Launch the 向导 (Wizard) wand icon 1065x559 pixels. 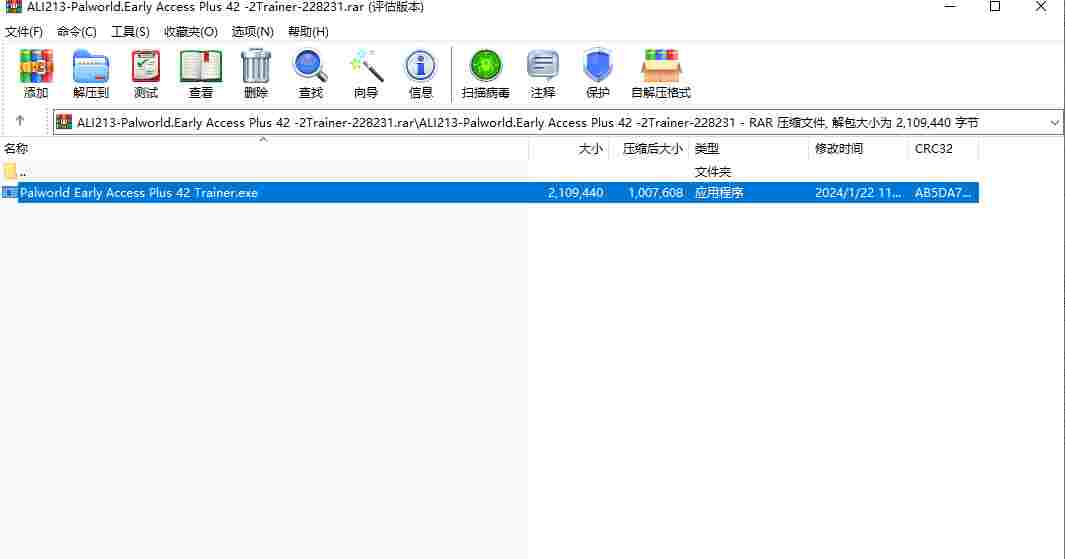[x=366, y=66]
